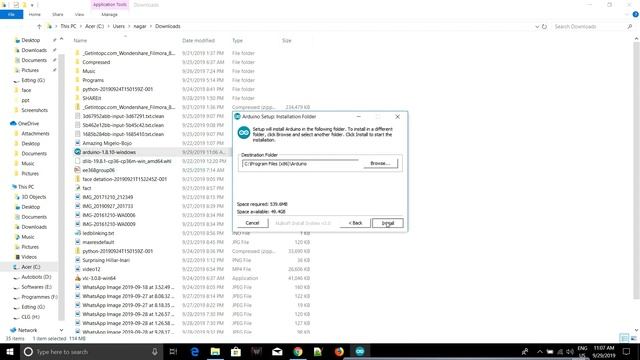Open the Manage ribbon tab
Image resolution: width=640 pixels, height=360 pixels.
109,14
